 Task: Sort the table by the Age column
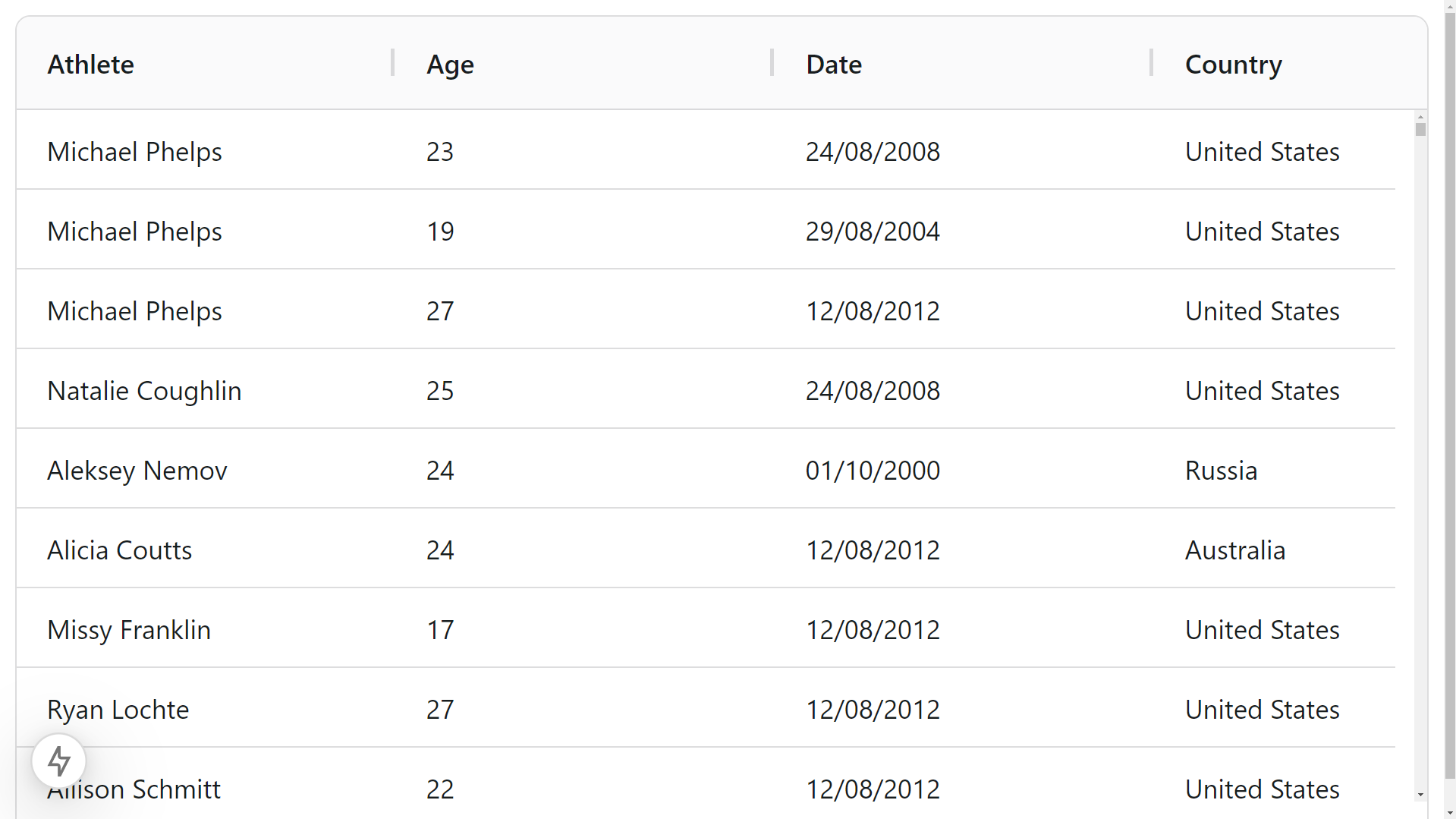point(449,64)
